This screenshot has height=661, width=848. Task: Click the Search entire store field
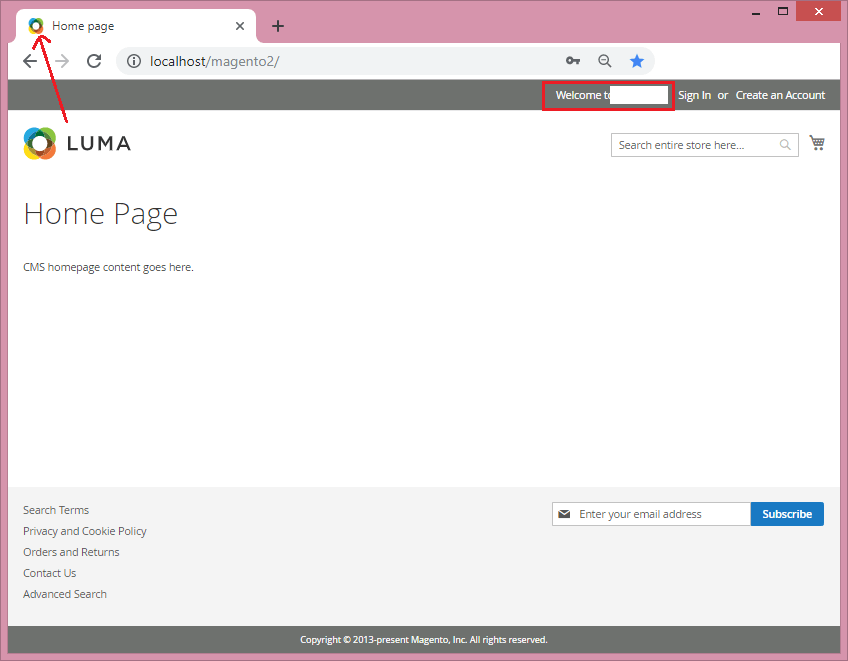point(695,145)
